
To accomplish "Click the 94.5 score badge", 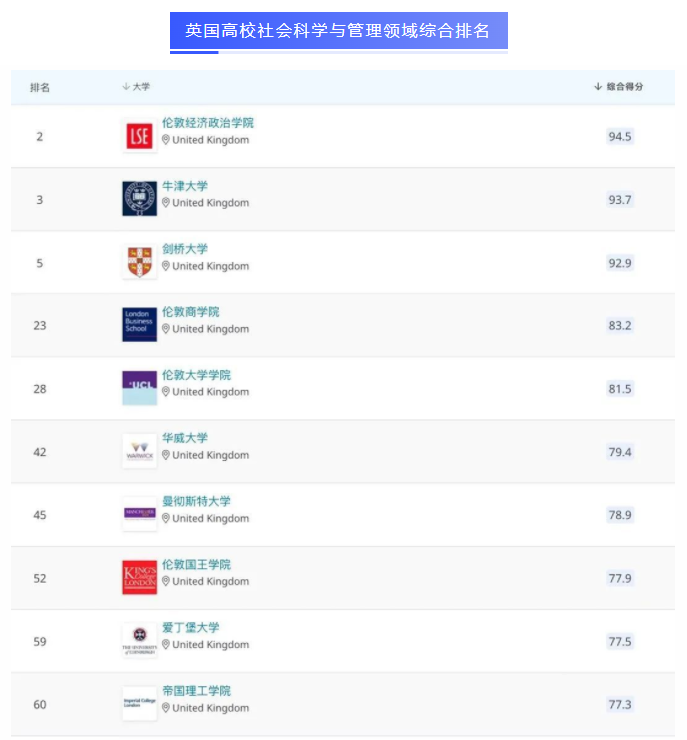I will (x=620, y=136).
